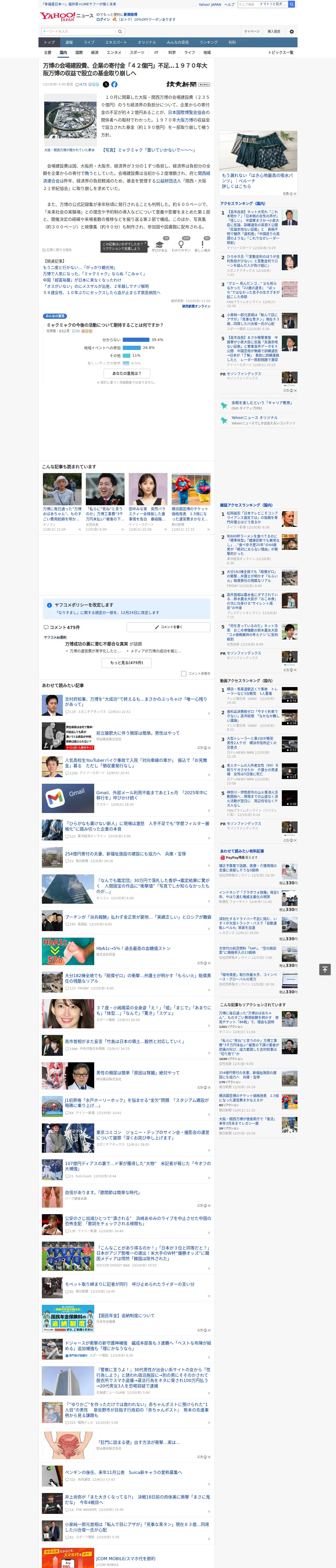Open 吉村府知事、万博を大成功 article
336x1568 pixels.
(136, 702)
